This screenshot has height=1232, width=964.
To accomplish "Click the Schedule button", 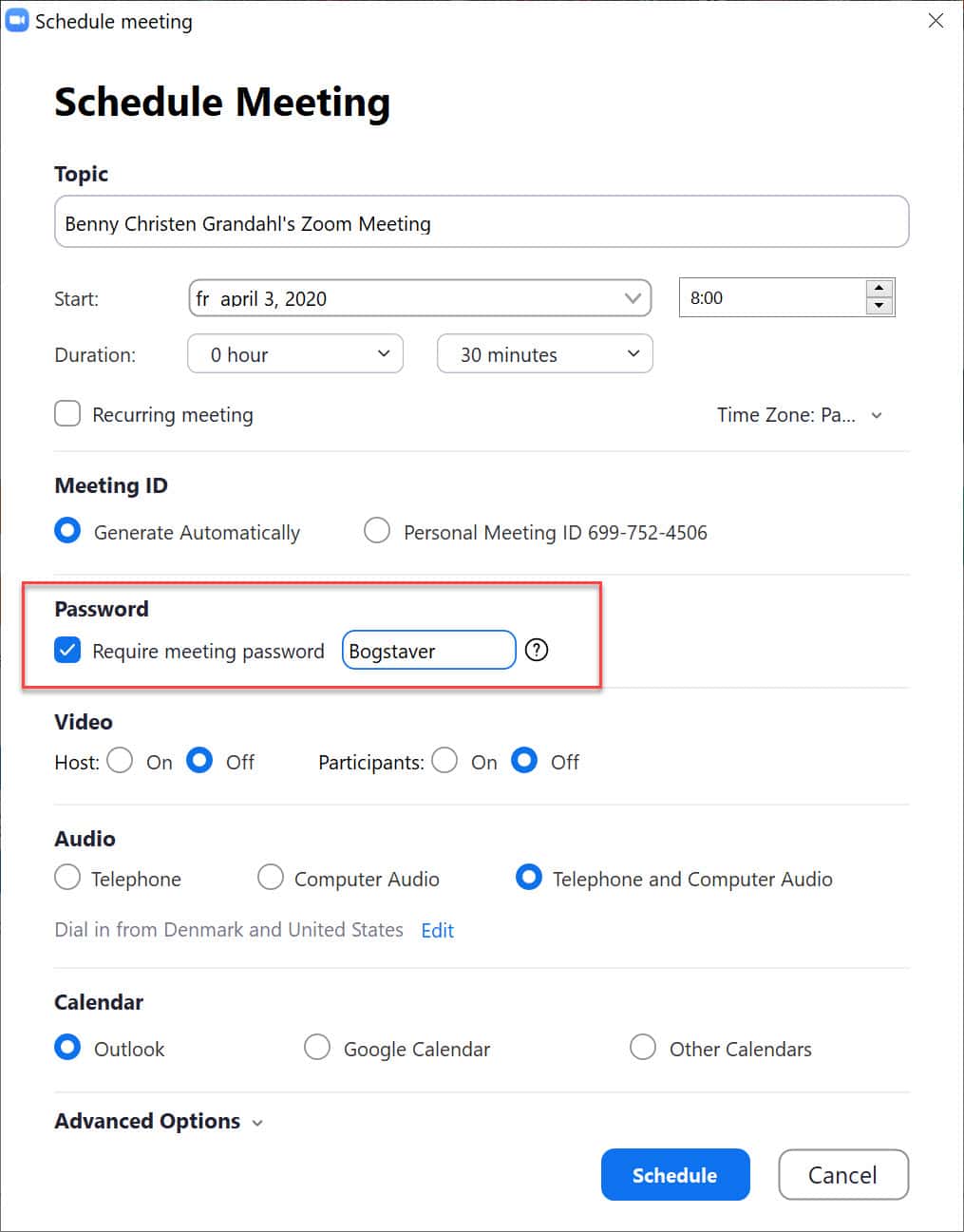I will tap(675, 1175).
